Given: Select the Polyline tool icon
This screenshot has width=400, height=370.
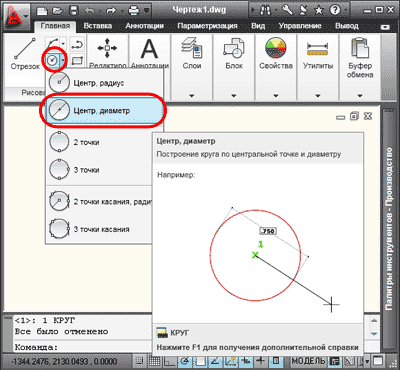Looking at the screenshot, I should coord(77,44).
